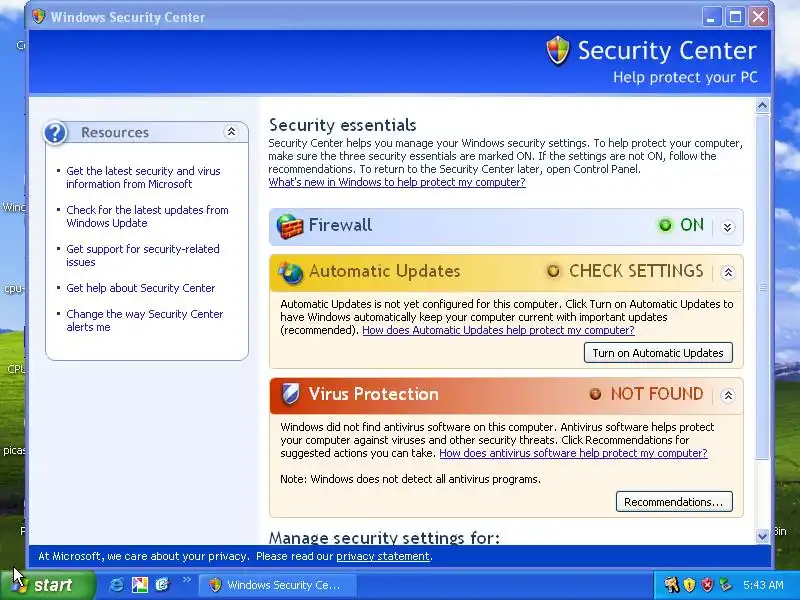Click the Virus Protection shield icon
800x600 pixels.
tap(290, 394)
